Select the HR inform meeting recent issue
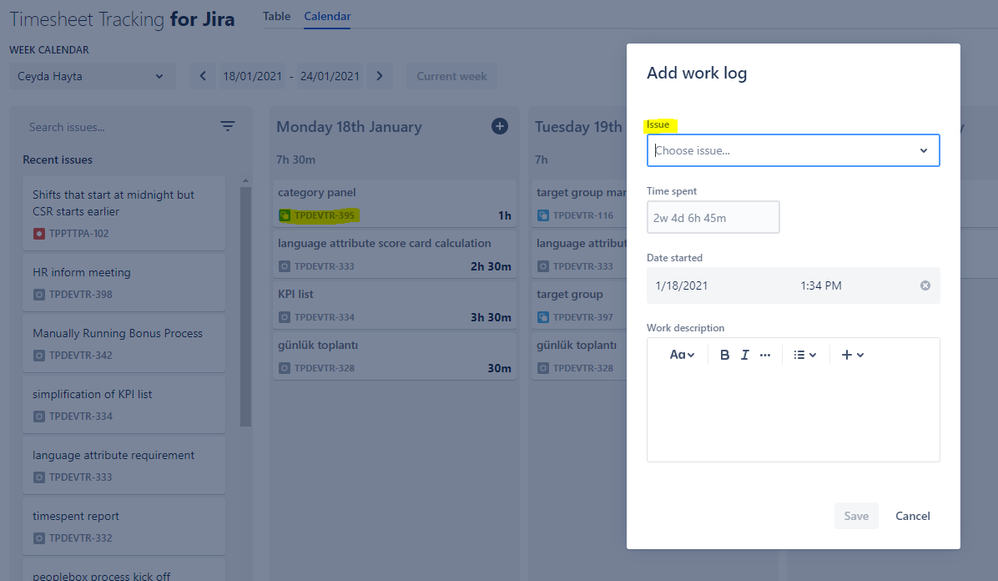 [124, 283]
